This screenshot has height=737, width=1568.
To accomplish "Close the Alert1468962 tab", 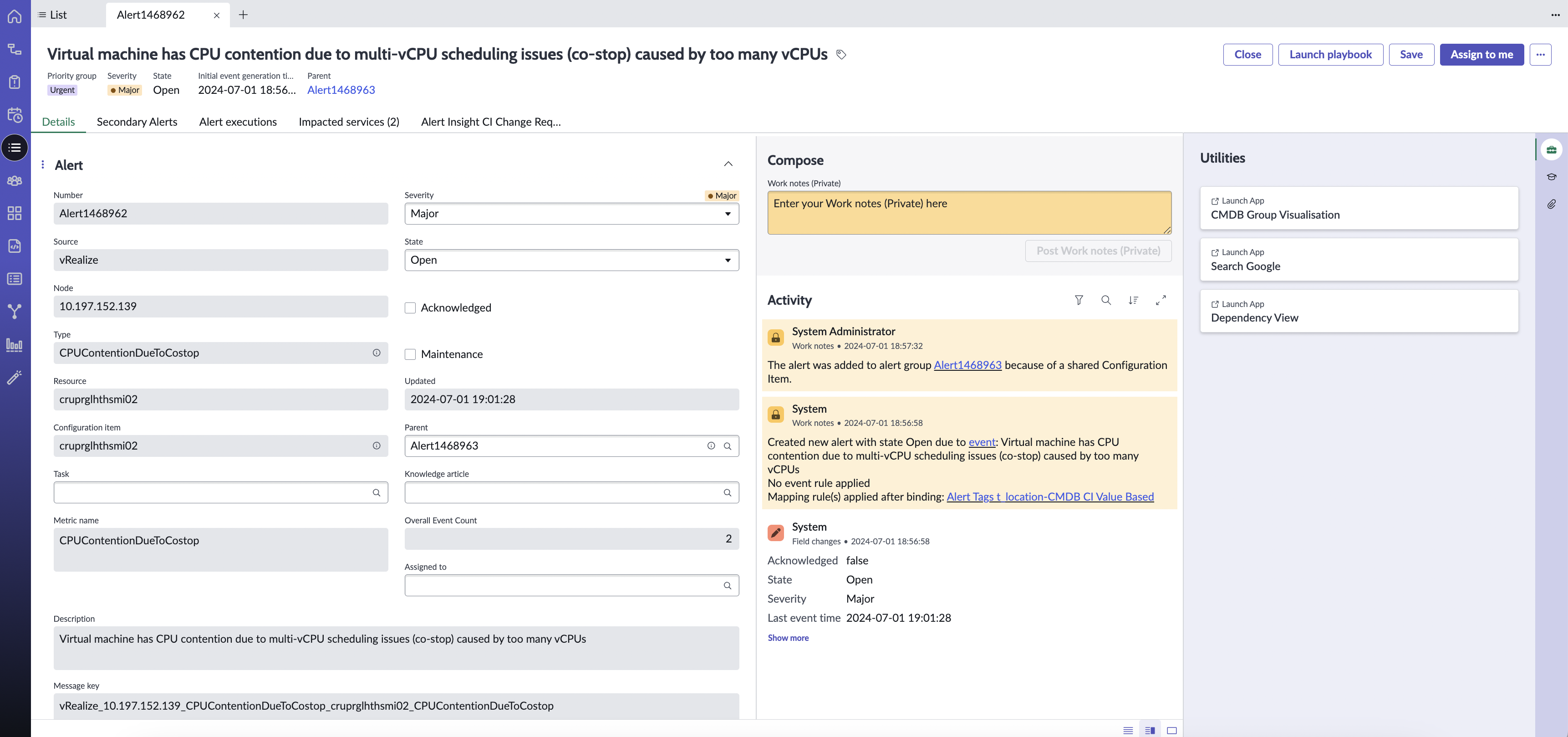I will (216, 15).
